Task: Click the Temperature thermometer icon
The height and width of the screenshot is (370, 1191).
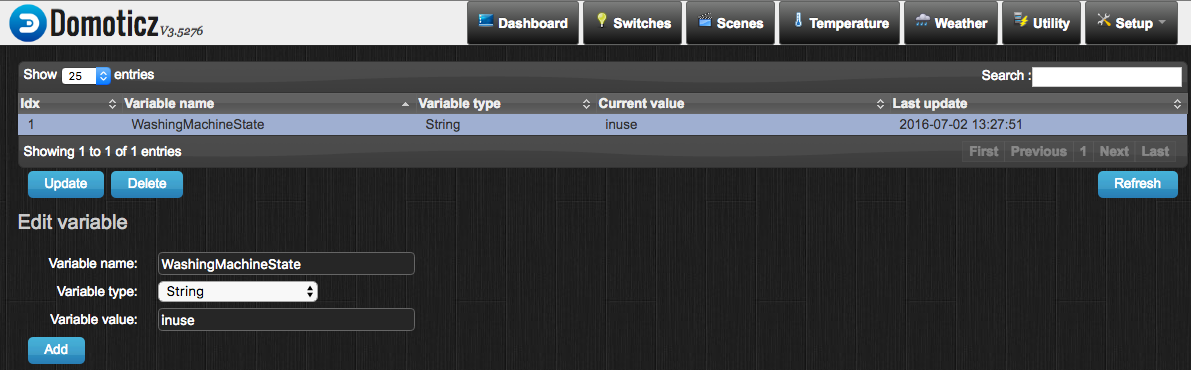Action: (x=798, y=21)
